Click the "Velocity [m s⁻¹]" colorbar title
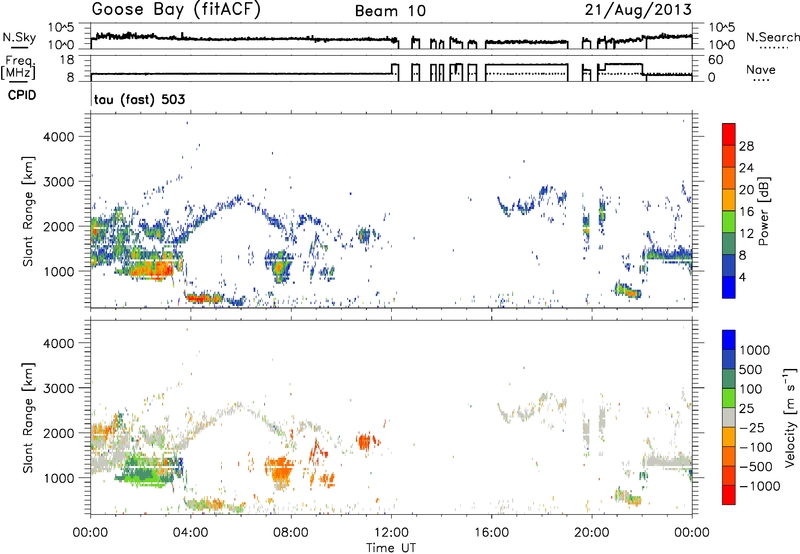The image size is (800, 554). pyautogui.click(x=790, y=417)
